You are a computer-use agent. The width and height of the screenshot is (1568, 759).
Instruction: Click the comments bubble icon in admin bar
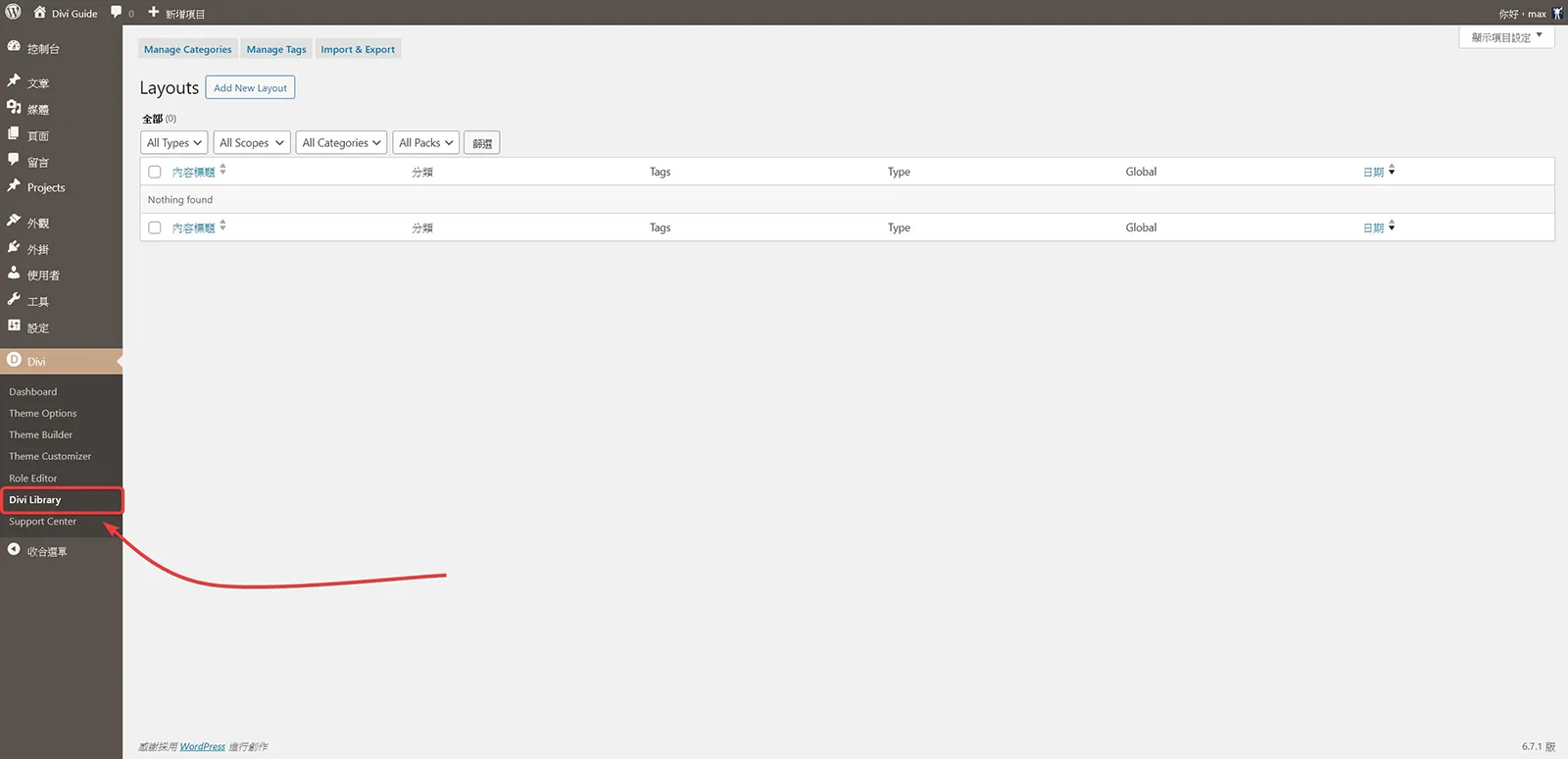point(117,13)
